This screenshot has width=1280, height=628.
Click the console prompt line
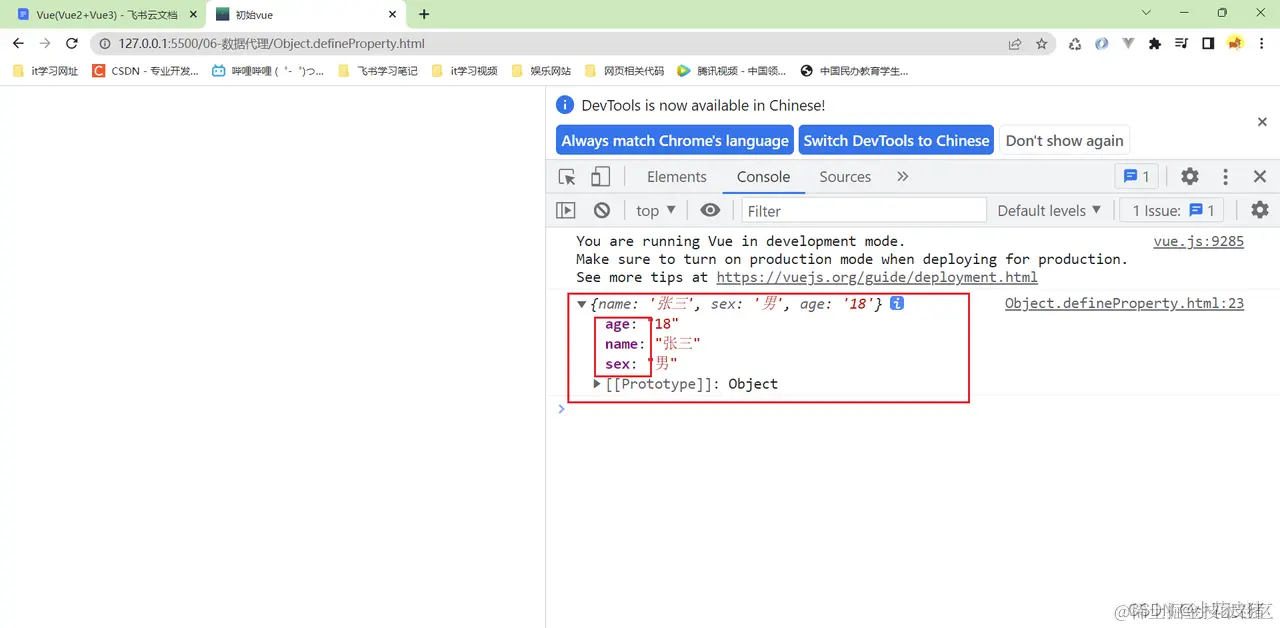[x=913, y=409]
